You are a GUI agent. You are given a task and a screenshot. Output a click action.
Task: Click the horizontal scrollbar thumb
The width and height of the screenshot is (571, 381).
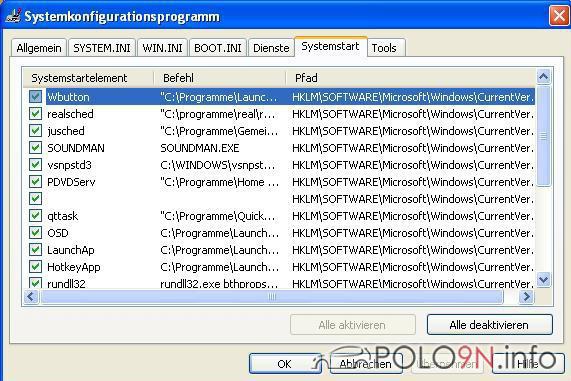pos(272,296)
